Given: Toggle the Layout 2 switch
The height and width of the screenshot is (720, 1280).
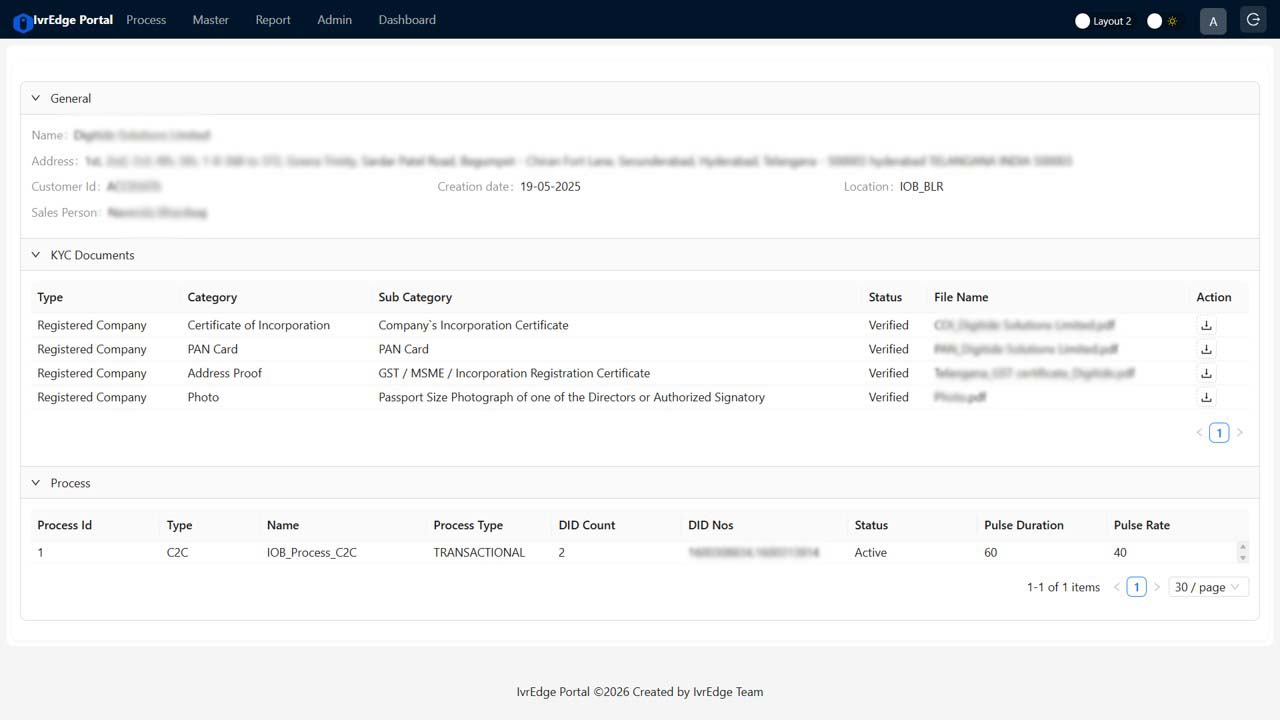Looking at the screenshot, I should point(1083,20).
